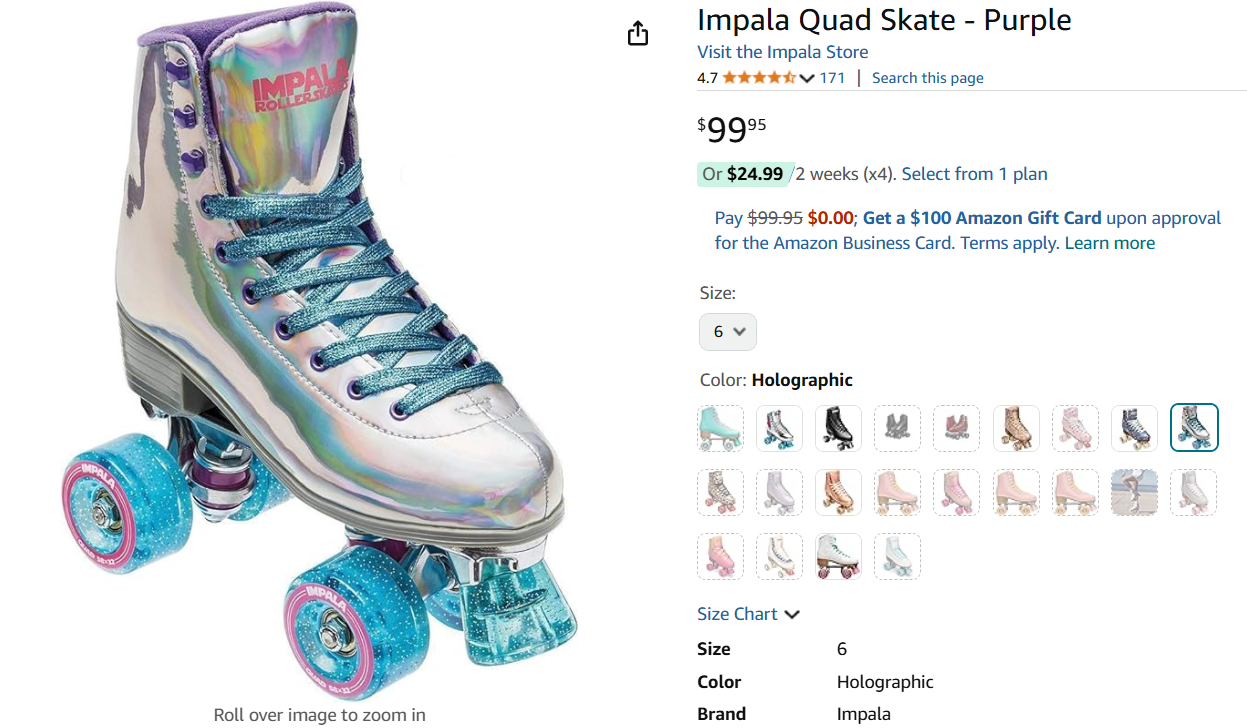The image size is (1247, 728).
Task: Click the share icon beside the product image
Action: click(x=638, y=34)
